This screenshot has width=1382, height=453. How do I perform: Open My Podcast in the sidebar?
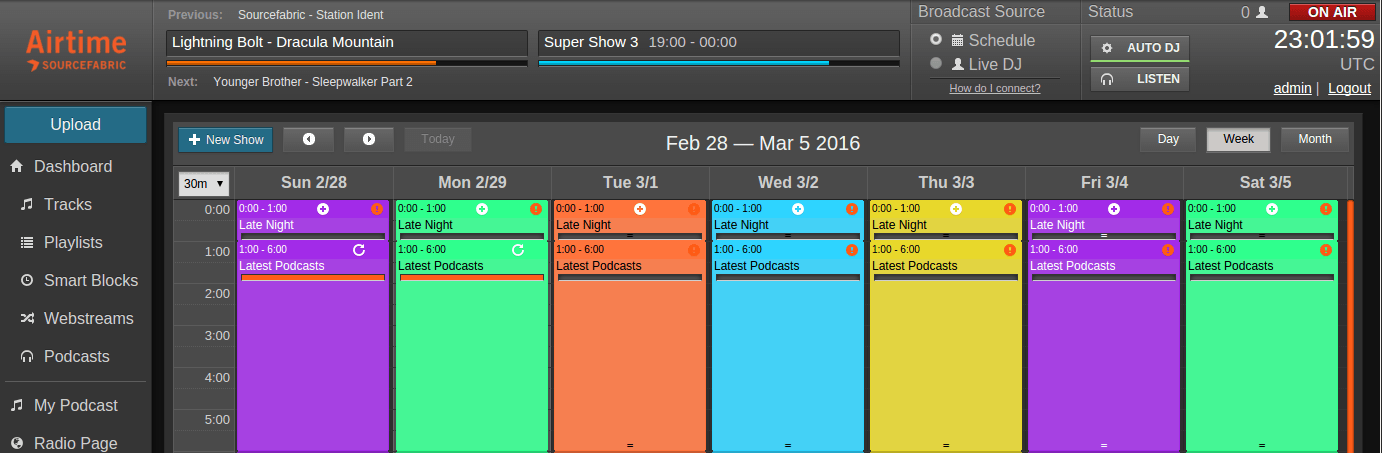[x=76, y=406]
